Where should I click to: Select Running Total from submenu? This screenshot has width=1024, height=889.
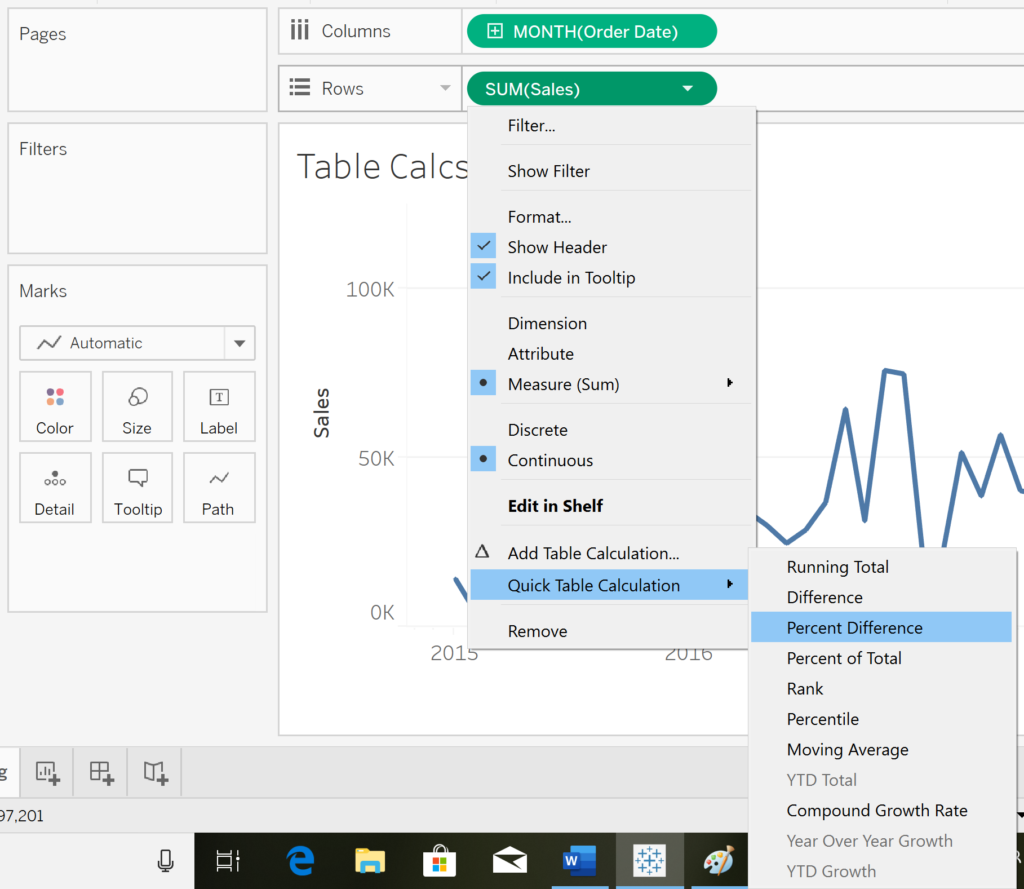point(837,567)
